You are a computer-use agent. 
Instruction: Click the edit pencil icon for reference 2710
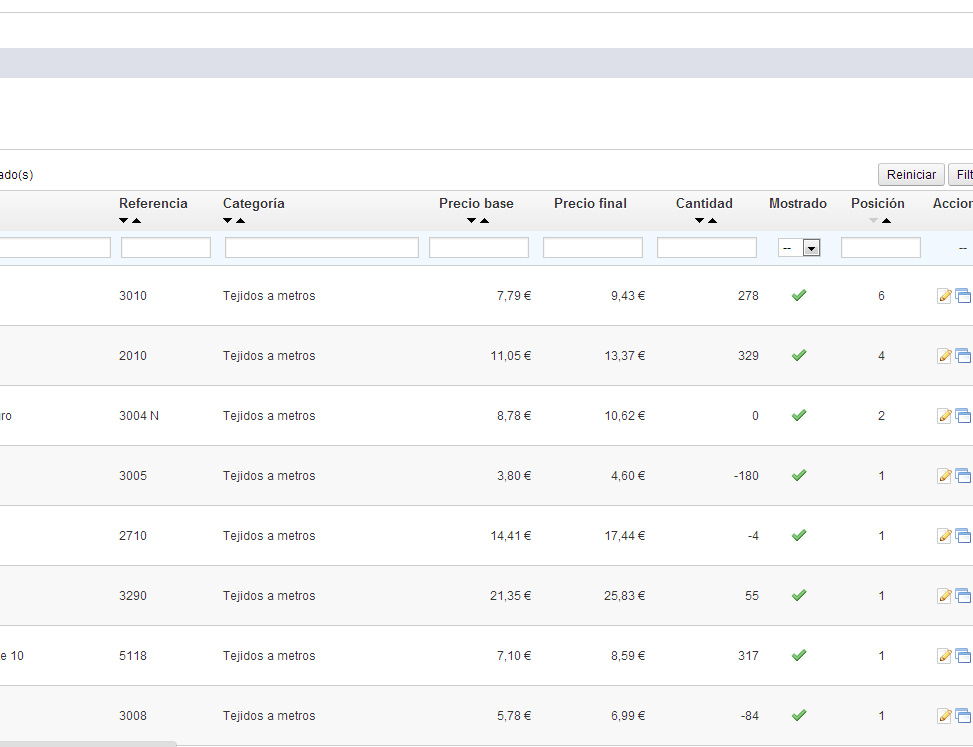click(x=944, y=536)
